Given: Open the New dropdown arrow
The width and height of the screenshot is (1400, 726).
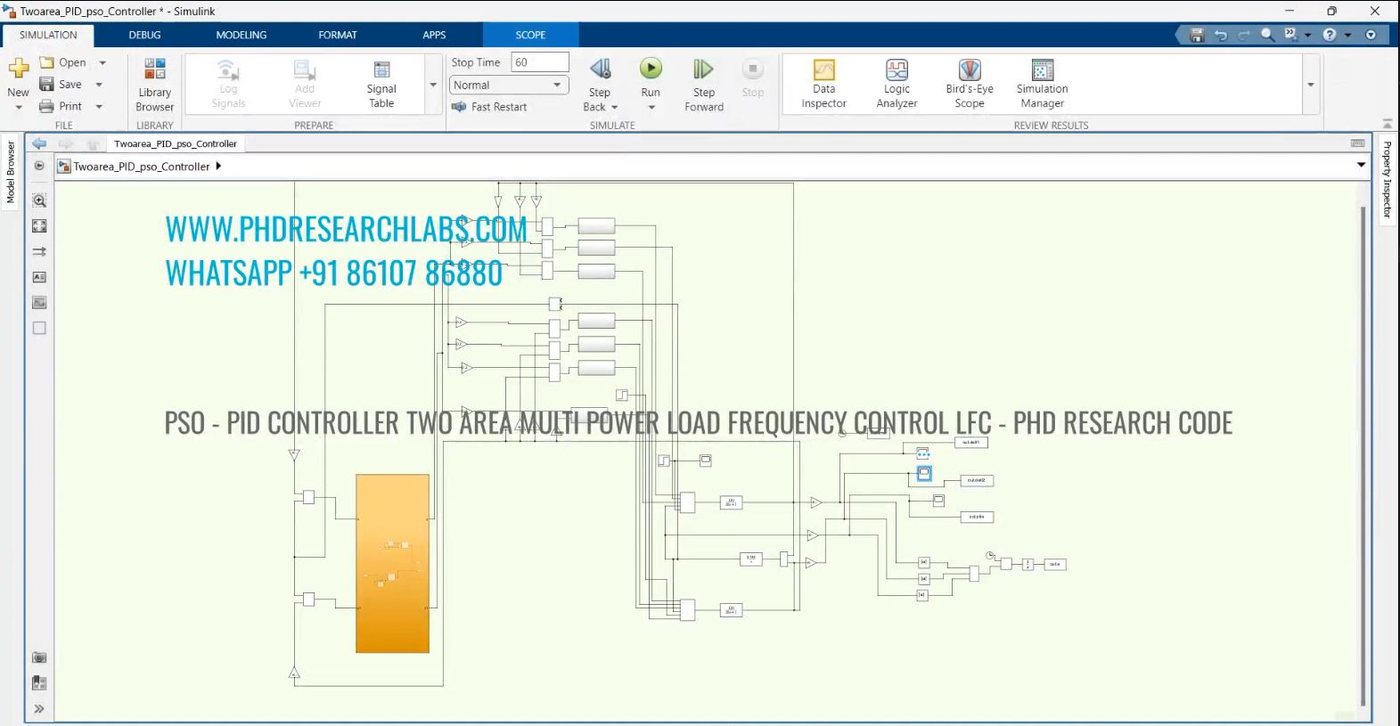Looking at the screenshot, I should tap(18, 107).
